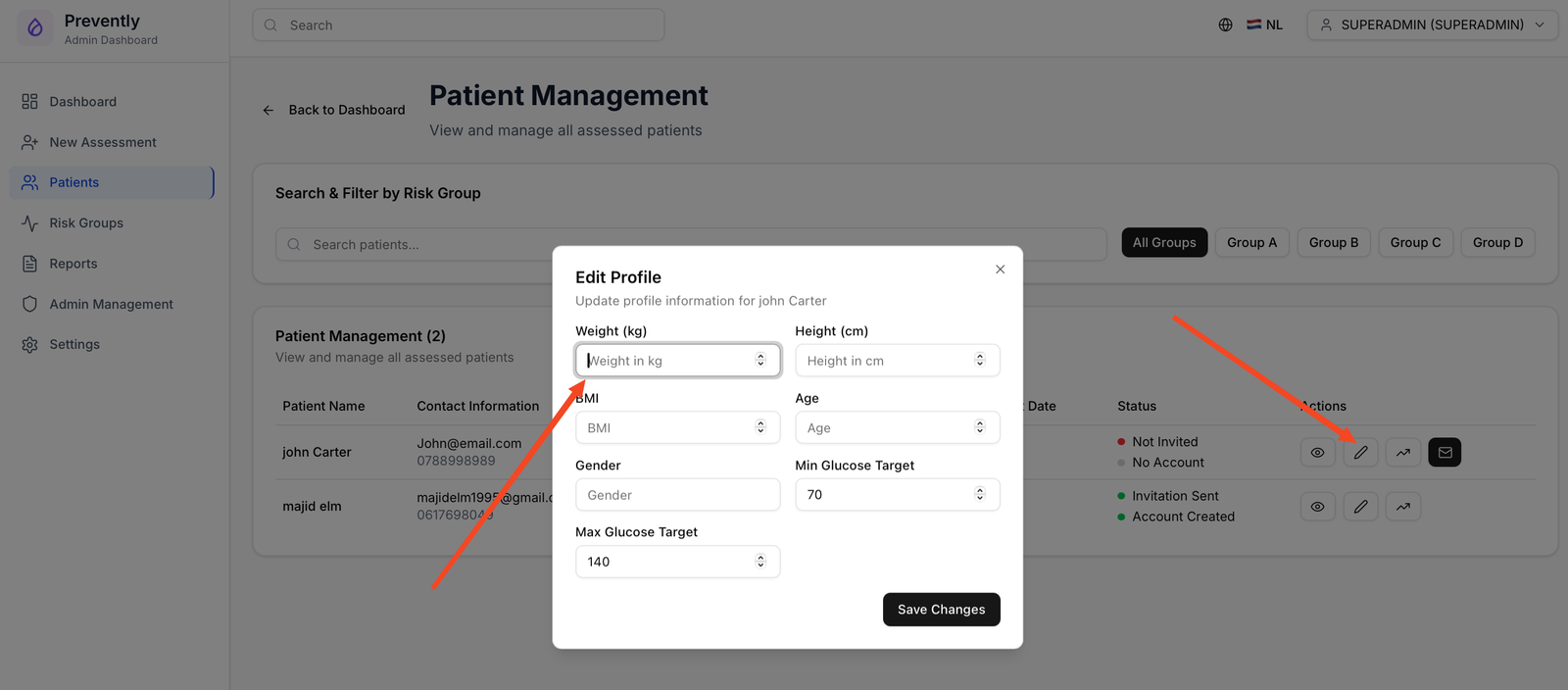The height and width of the screenshot is (690, 1568).
Task: Send invitation email to john Carter (mail icon)
Action: [x=1445, y=452]
